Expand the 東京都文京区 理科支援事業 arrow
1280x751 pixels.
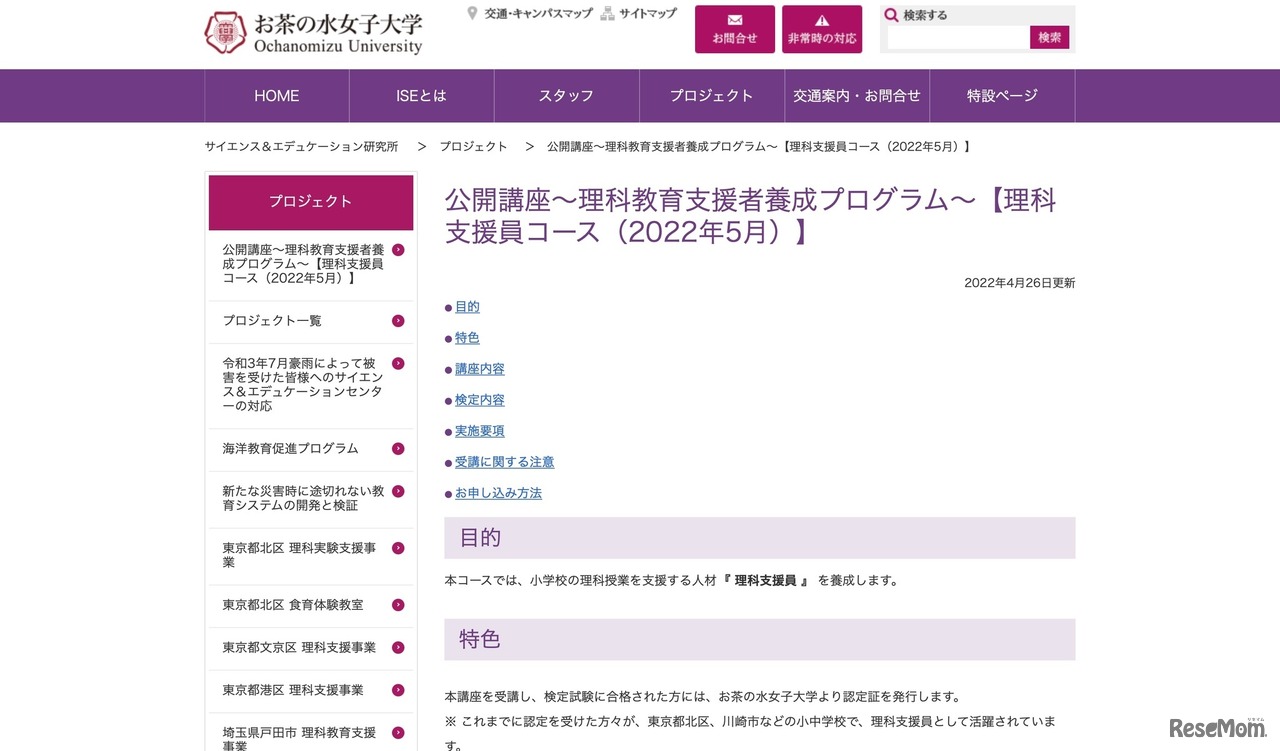pos(397,647)
